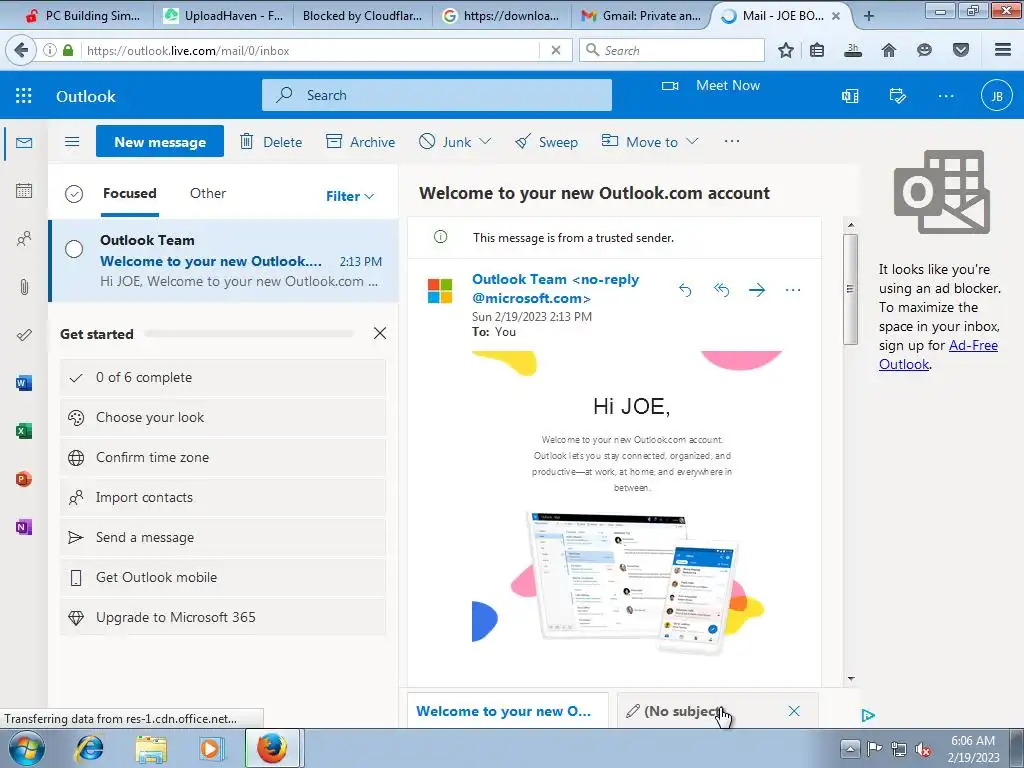This screenshot has height=768, width=1024.
Task: Click the Firefox search field
Action: click(672, 50)
